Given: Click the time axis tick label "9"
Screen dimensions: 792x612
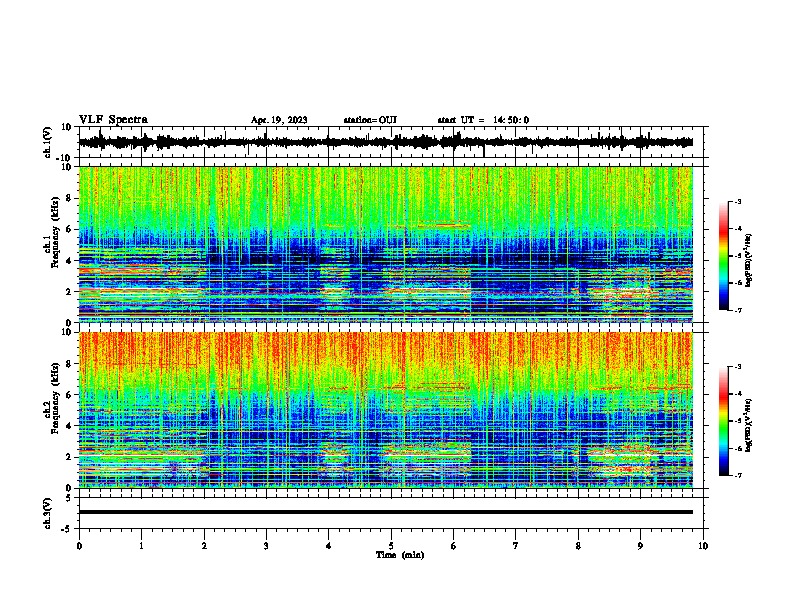Looking at the screenshot, I should point(640,546).
